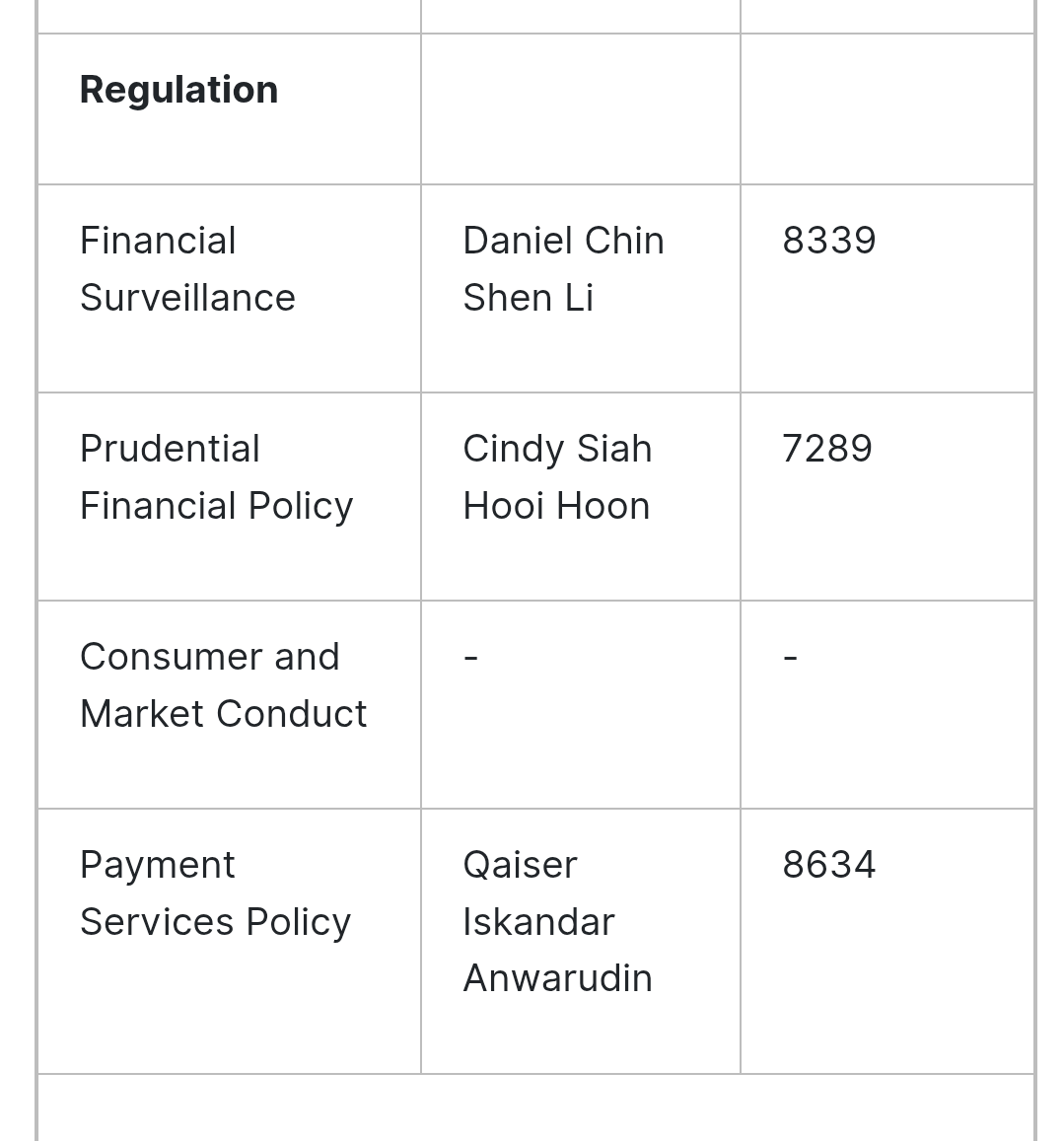Screen dimensions: 1064x1141
Task: Click the partial department cell above Regulation
Action: 229,16
